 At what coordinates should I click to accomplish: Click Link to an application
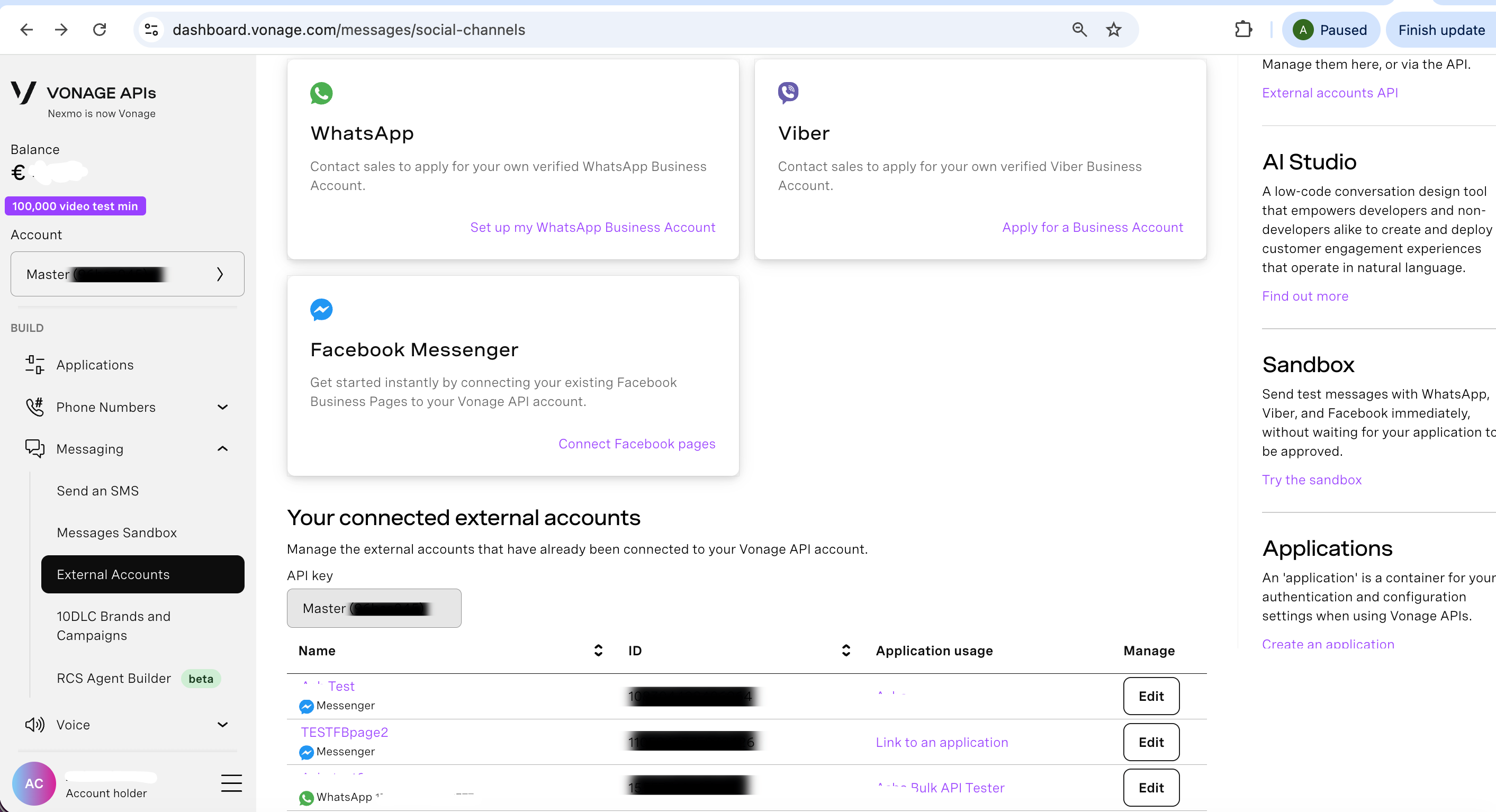point(941,742)
